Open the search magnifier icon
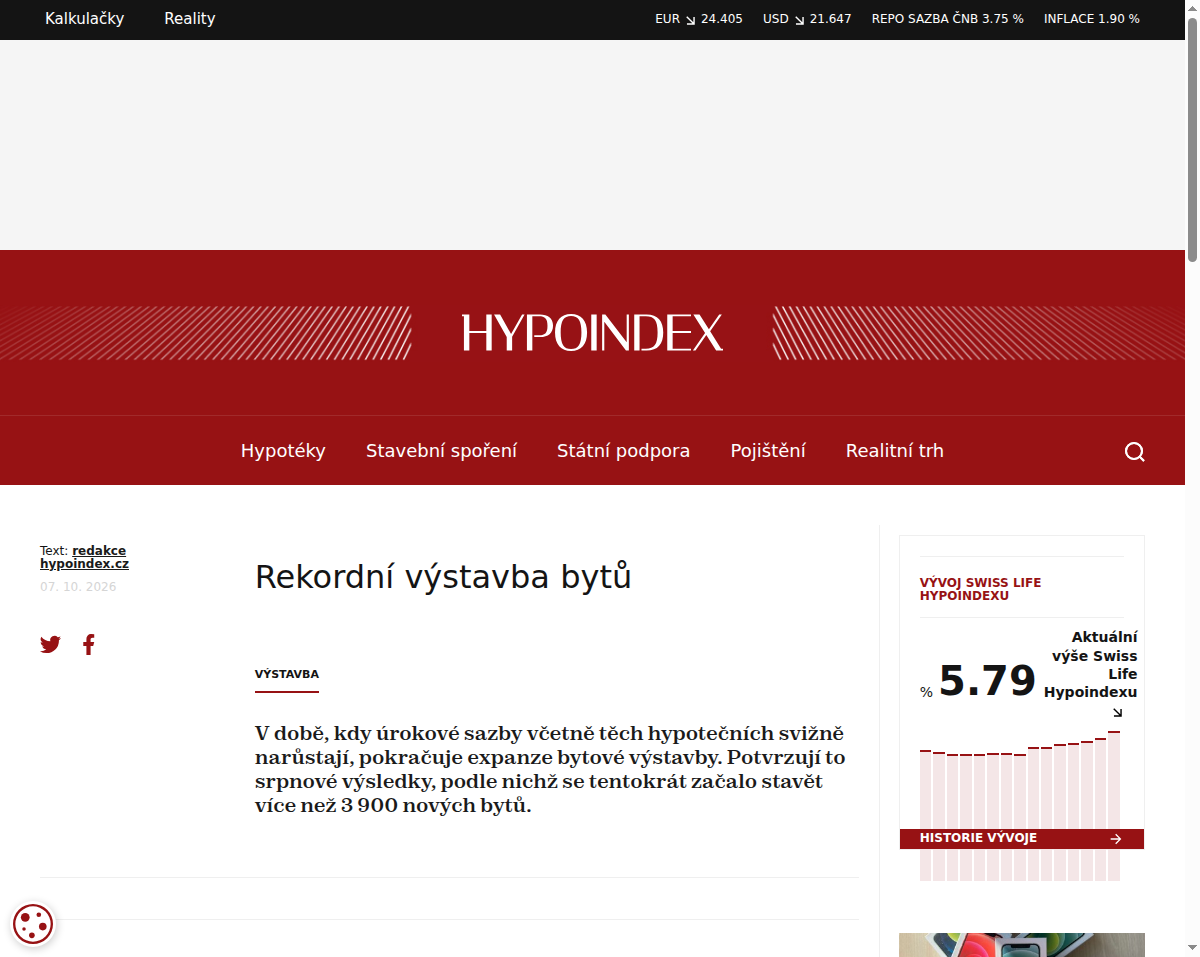Viewport: 1200px width, 957px height. [1134, 451]
